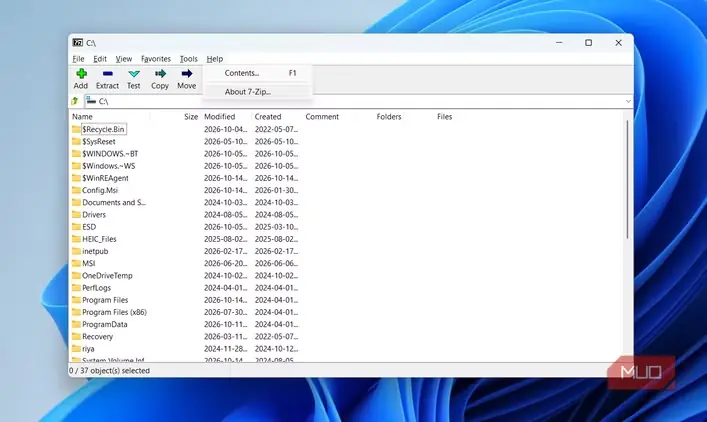Expand the address bar dropdown arrow

pyautogui.click(x=628, y=101)
